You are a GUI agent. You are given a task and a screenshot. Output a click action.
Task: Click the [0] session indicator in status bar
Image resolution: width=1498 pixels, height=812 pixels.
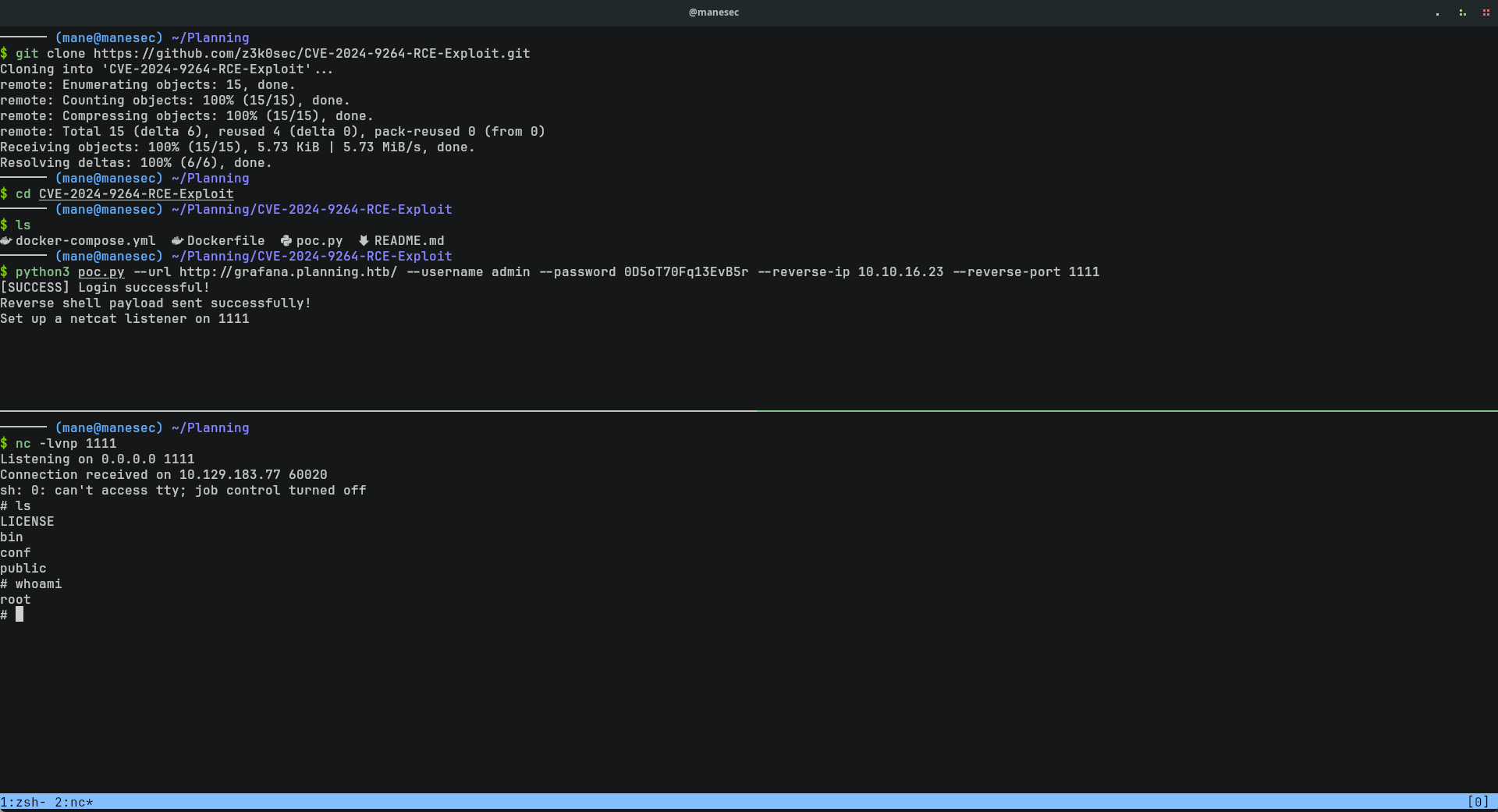click(x=1478, y=802)
